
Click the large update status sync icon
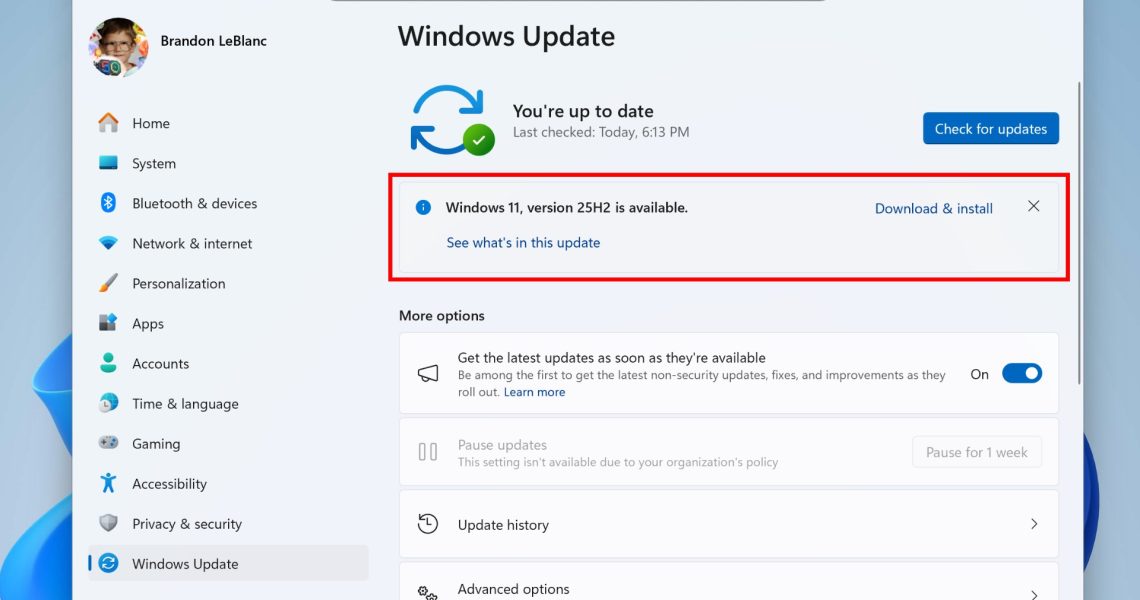click(452, 120)
